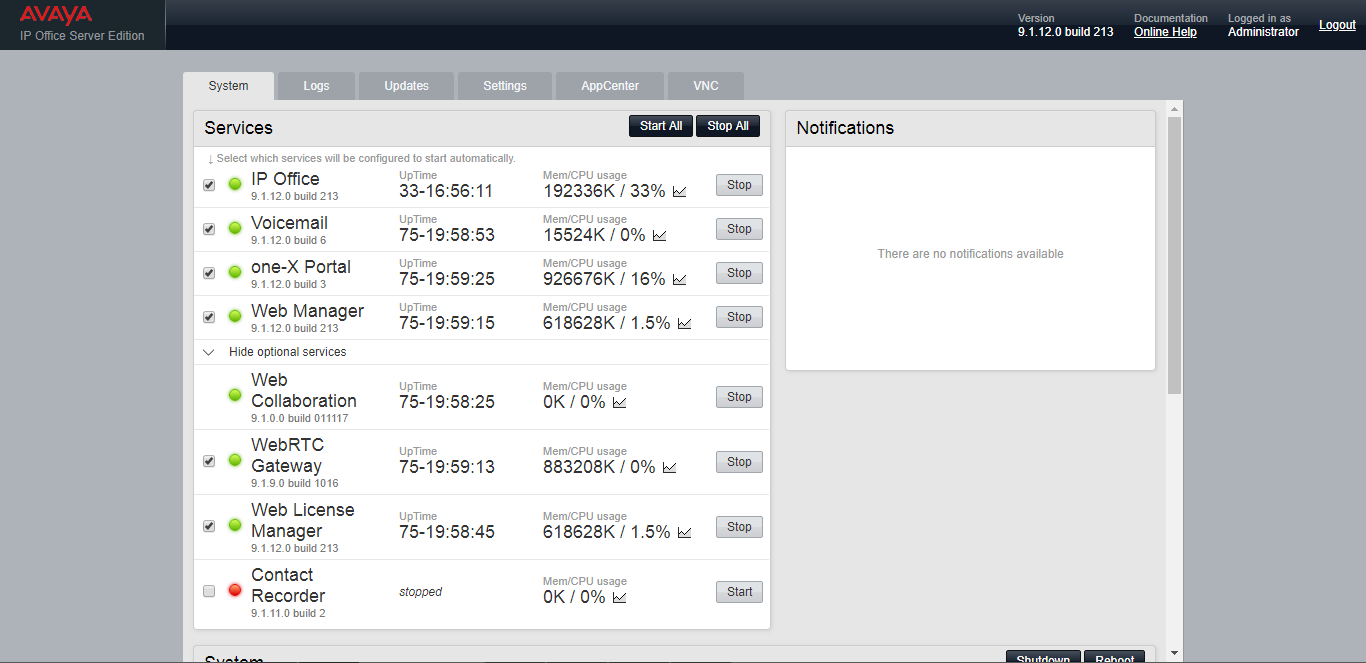Click the green status light for Web Manager

(x=235, y=316)
